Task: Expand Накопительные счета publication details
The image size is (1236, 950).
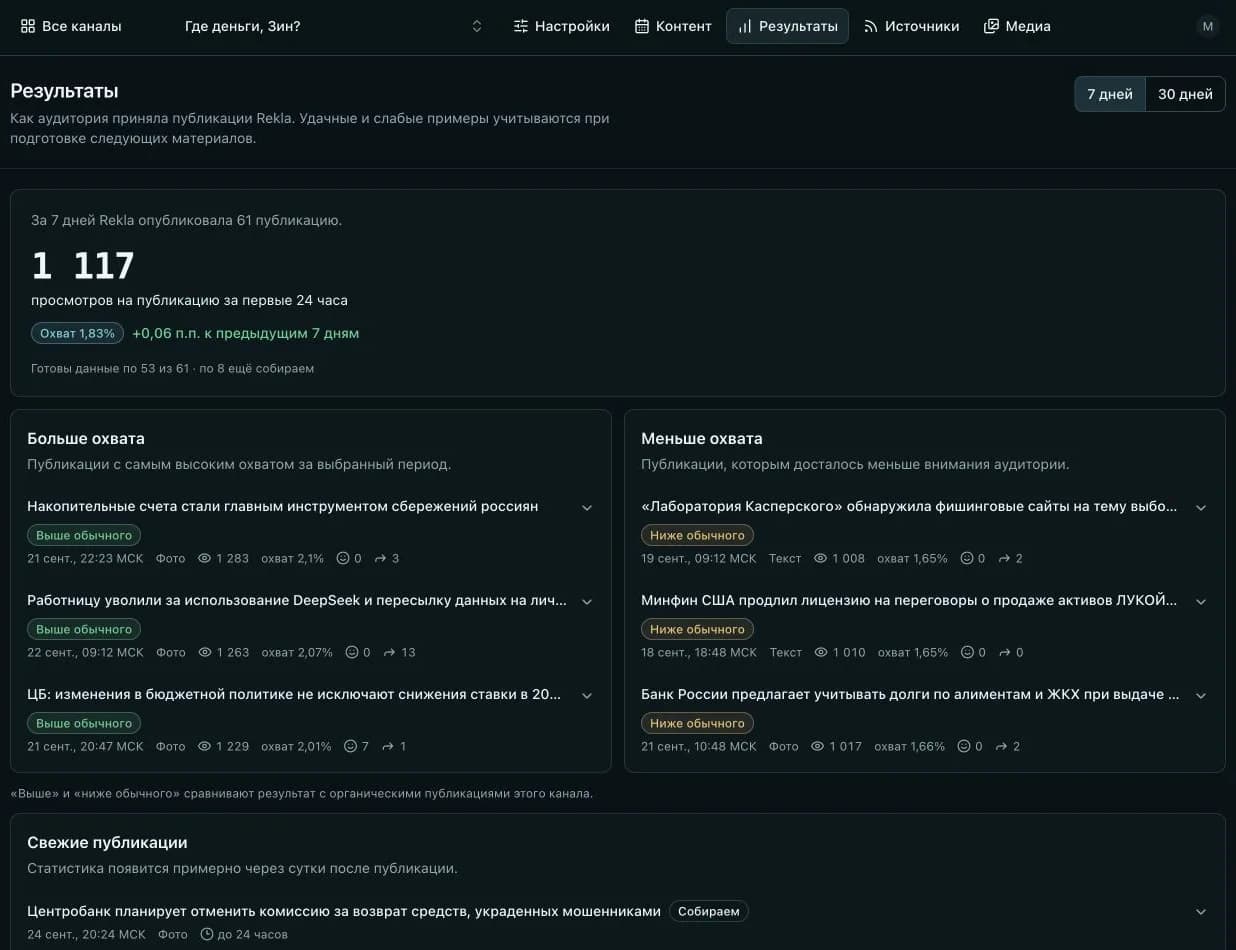Action: (587, 507)
